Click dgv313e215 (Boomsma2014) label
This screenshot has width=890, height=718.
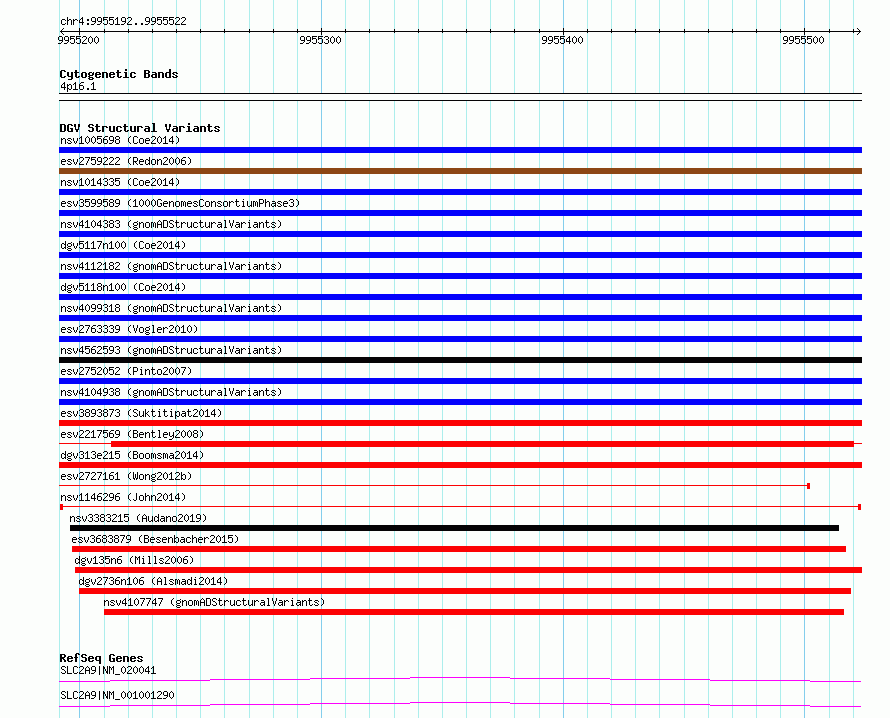coord(132,455)
